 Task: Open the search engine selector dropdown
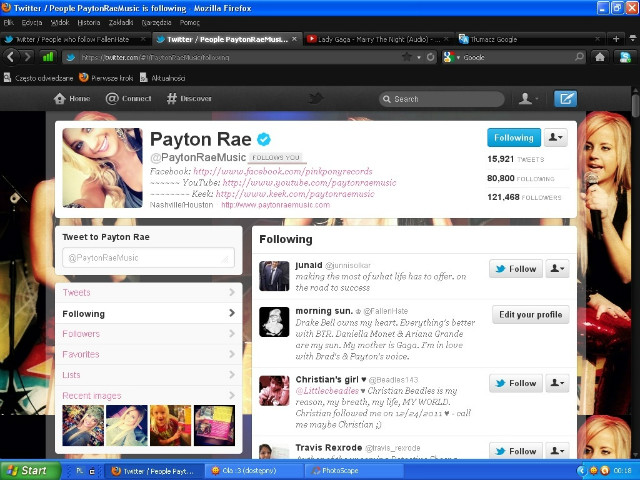452,57
